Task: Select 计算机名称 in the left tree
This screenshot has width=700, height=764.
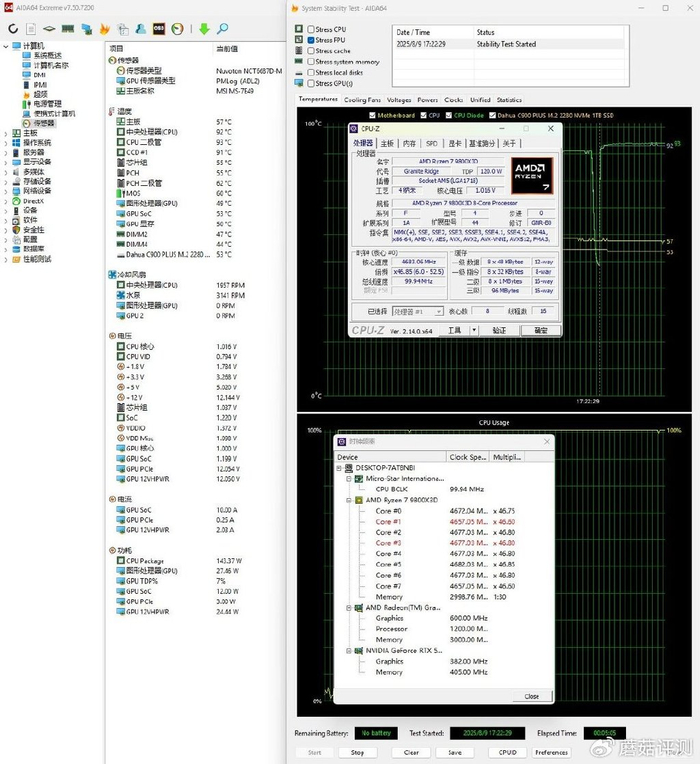Action: click(51, 65)
